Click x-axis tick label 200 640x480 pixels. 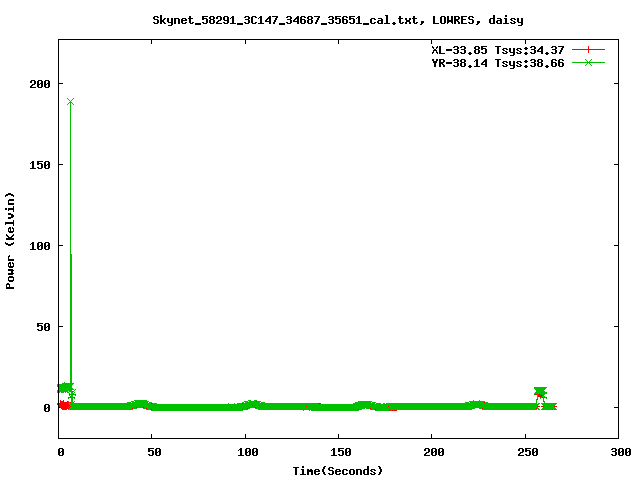[x=434, y=452]
